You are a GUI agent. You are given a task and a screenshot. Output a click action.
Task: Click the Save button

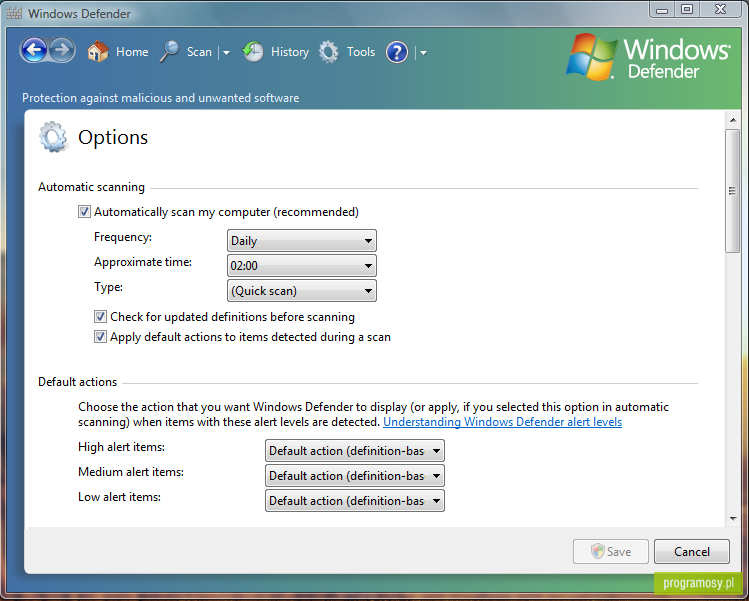(611, 551)
